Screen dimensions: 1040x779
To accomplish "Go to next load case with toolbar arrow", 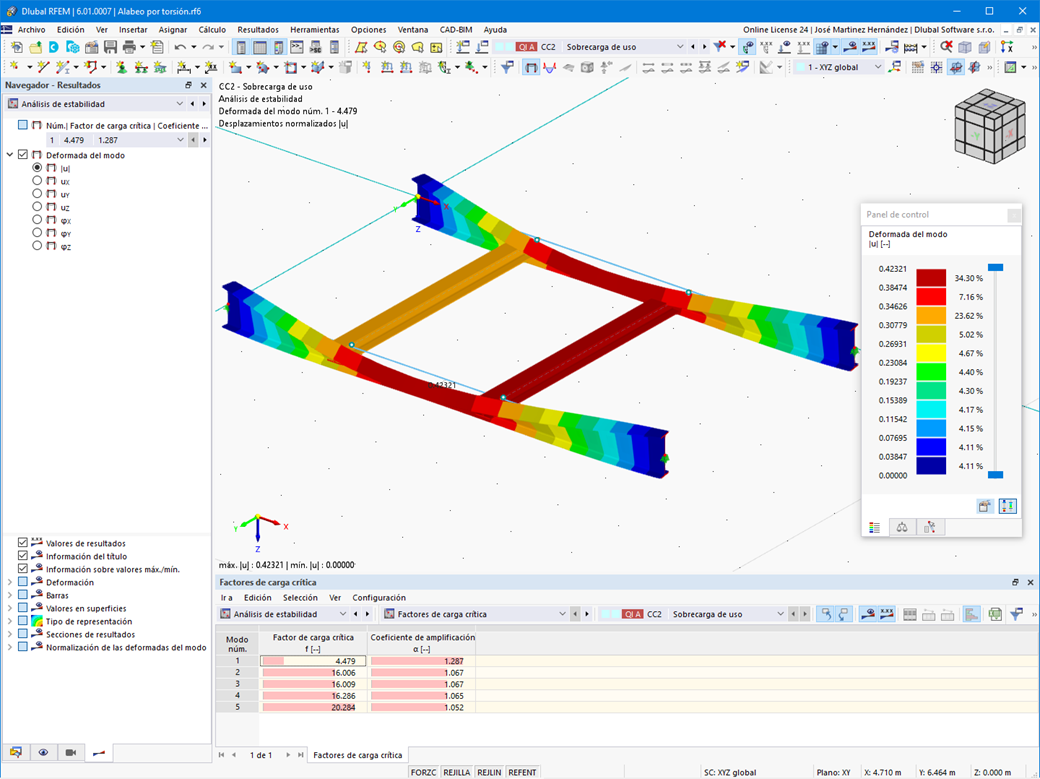I will pos(704,46).
